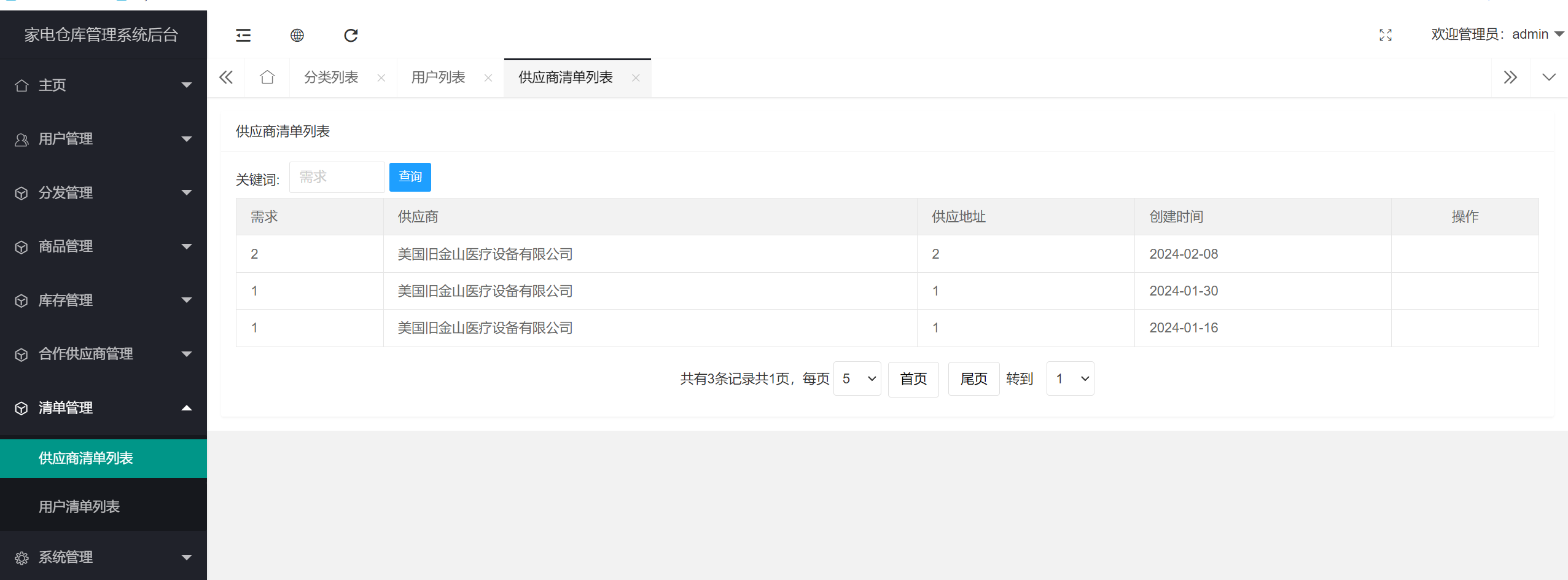This screenshot has width=1568, height=580.
Task: Open 用户清单列表 from the sidebar submenu
Action: point(79,505)
